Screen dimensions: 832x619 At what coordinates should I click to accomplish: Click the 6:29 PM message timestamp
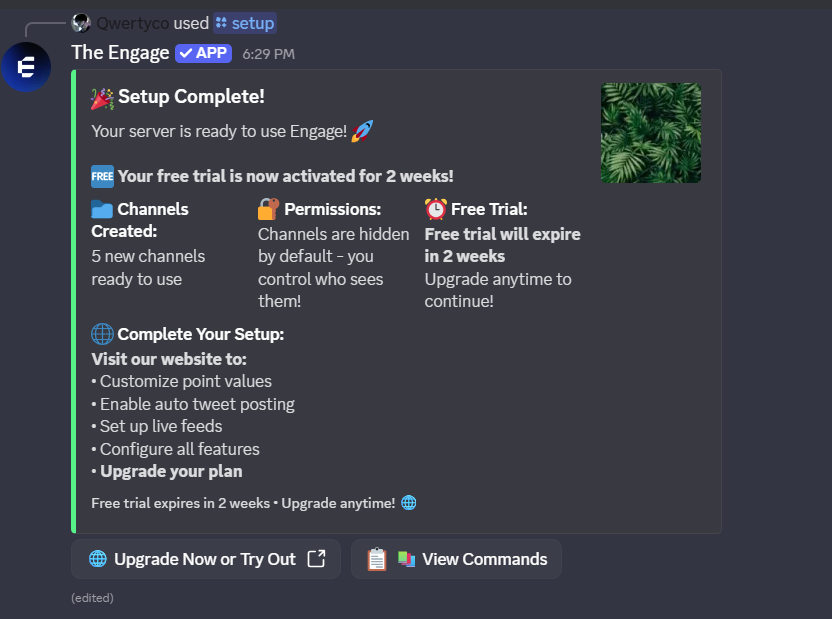click(x=268, y=54)
